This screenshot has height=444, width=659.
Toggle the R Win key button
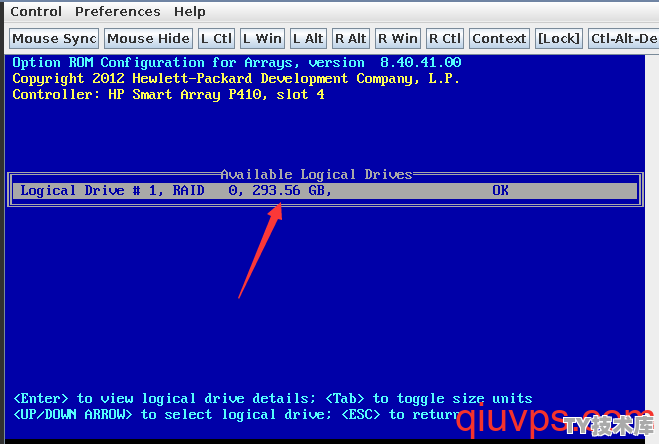point(398,39)
